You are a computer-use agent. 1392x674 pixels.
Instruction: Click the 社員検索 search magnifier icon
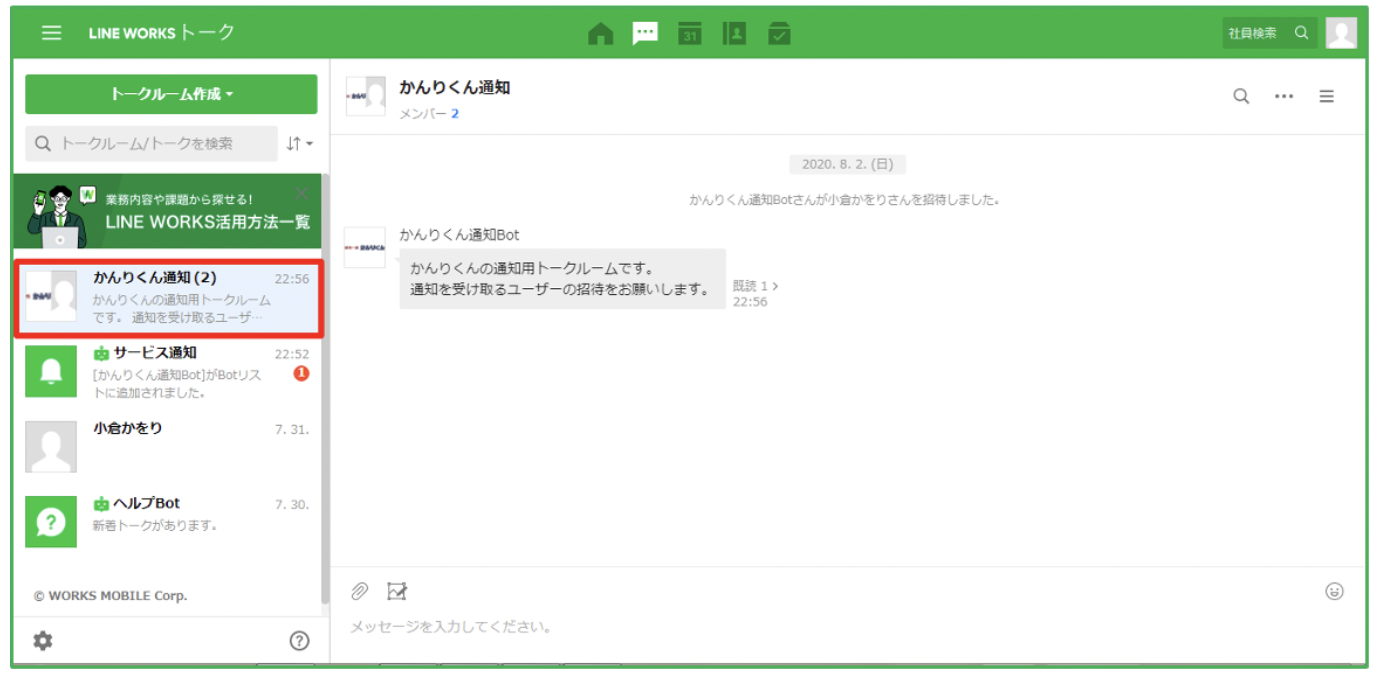pyautogui.click(x=1301, y=32)
